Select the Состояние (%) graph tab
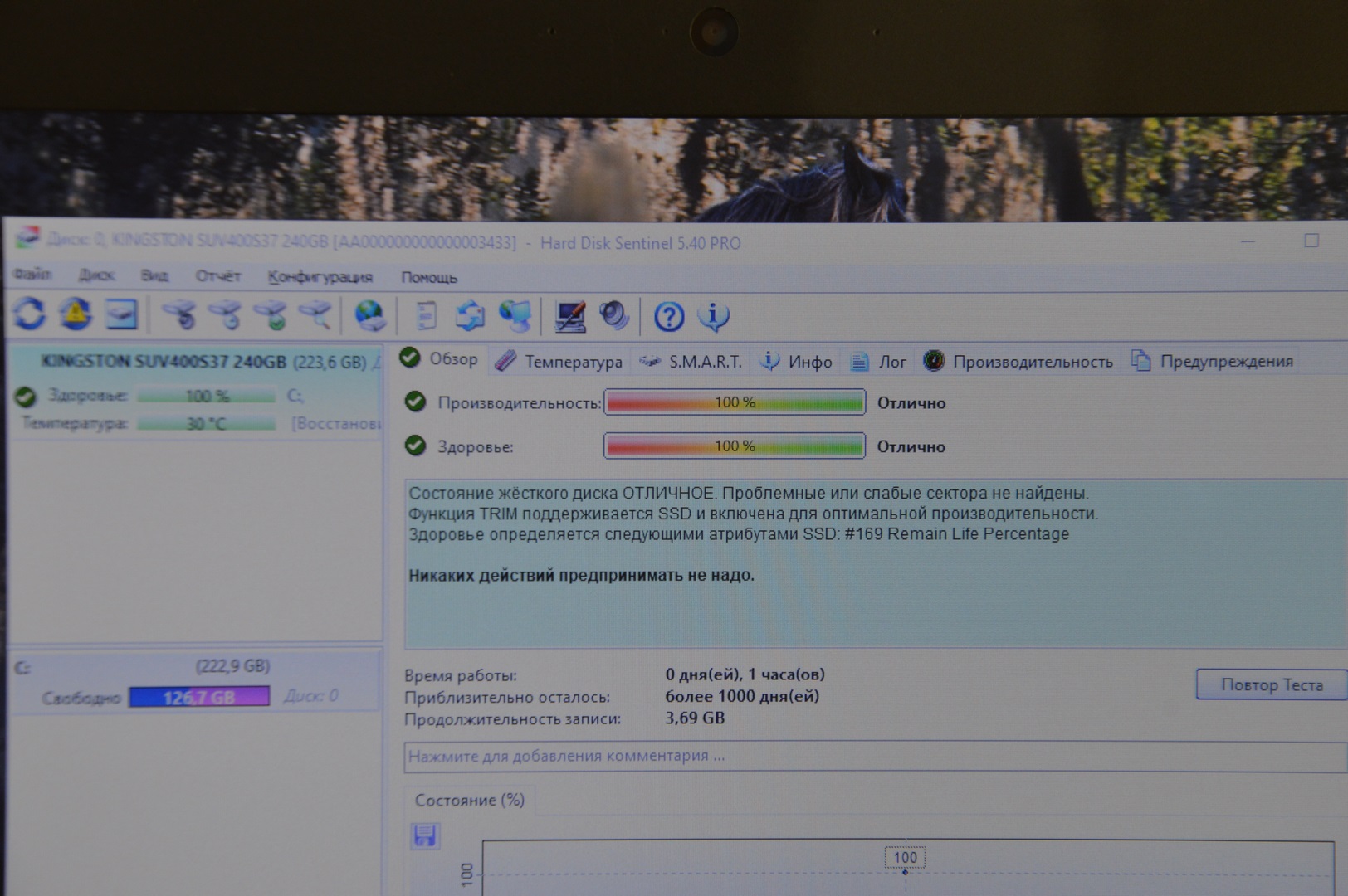The height and width of the screenshot is (896, 1348). [x=470, y=801]
